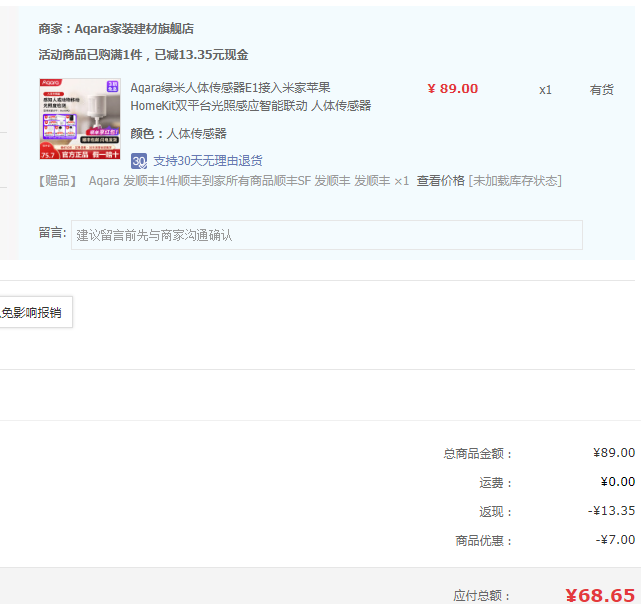Select the 已减13.35元现金 promotion text
Viewport: 641px width, 604px height.
click(201, 55)
